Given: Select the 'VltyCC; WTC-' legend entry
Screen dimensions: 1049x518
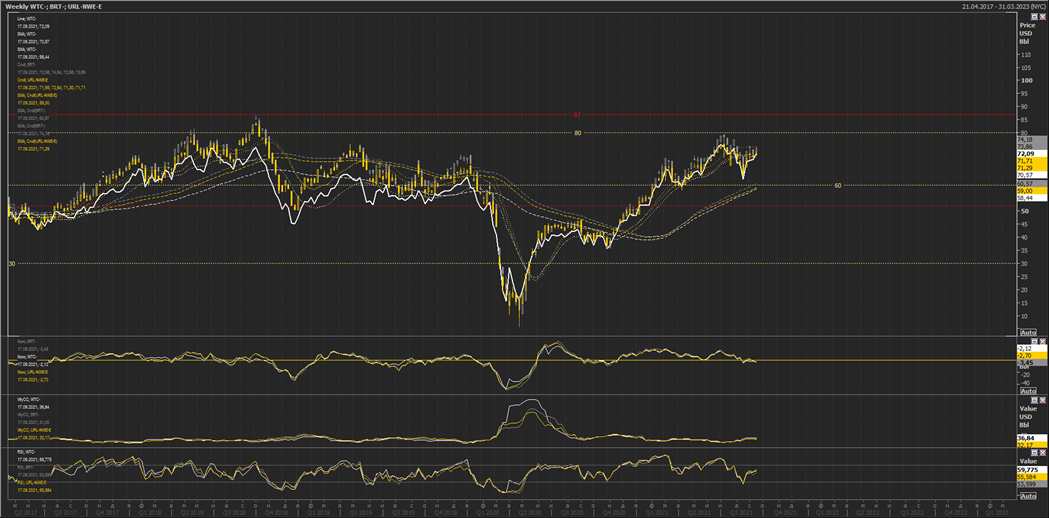Looking at the screenshot, I should (x=29, y=400).
